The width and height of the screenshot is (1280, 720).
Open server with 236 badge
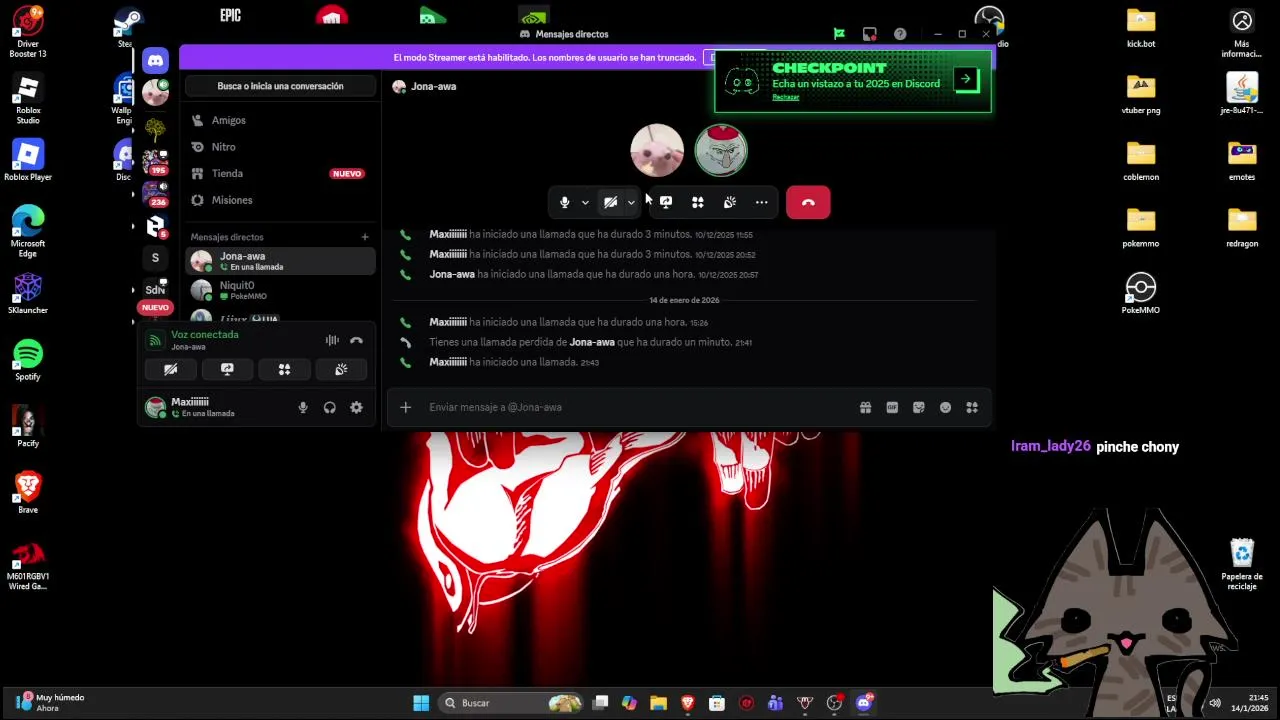pyautogui.click(x=155, y=193)
